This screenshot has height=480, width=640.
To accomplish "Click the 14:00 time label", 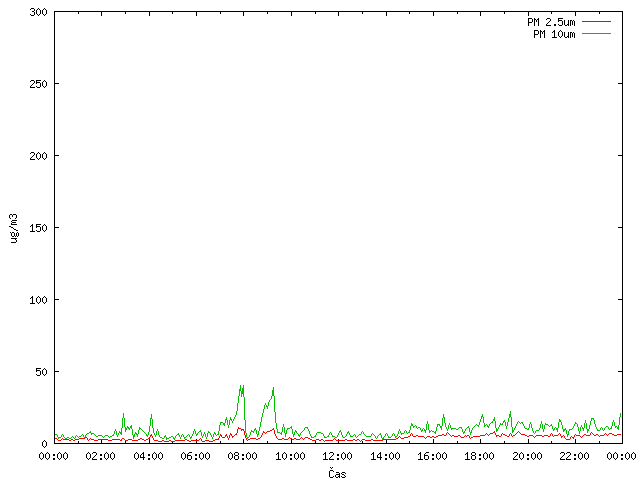I will (385, 456).
